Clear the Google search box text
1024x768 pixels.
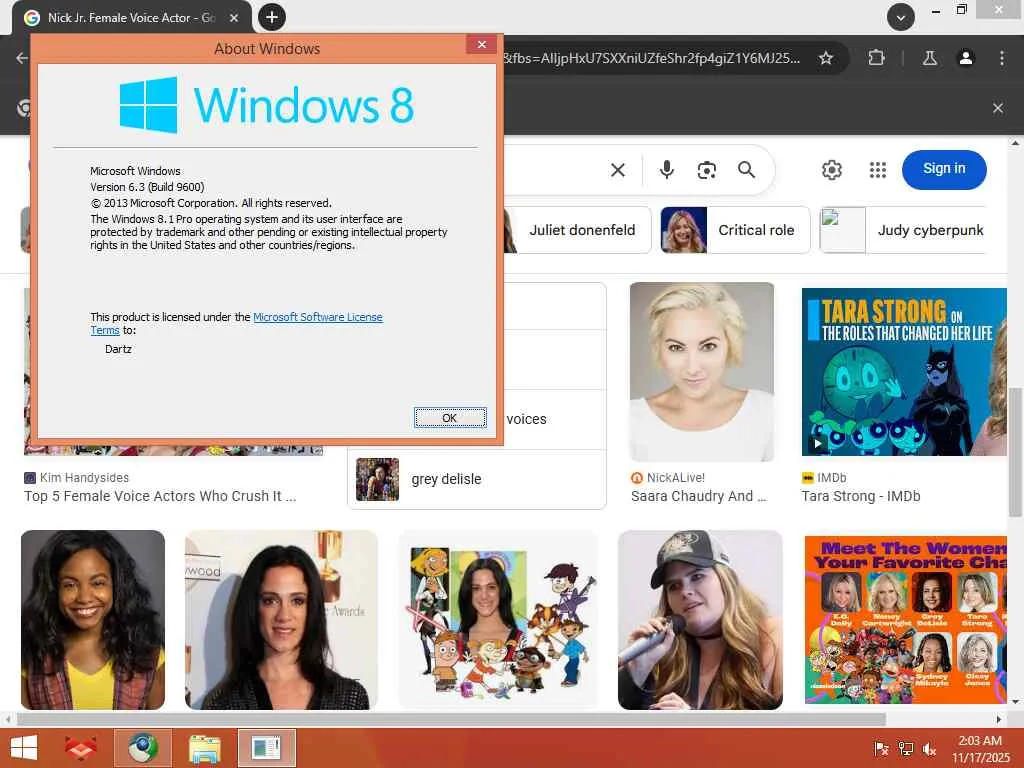tap(618, 170)
